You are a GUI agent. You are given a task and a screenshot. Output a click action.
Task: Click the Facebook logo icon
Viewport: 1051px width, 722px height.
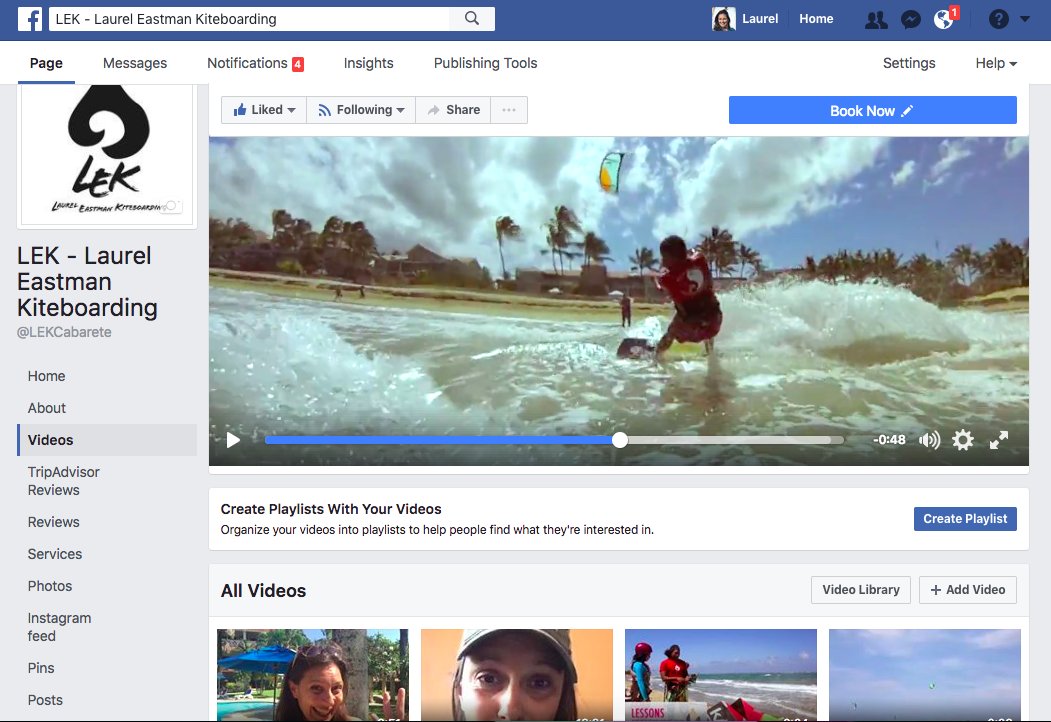click(30, 19)
